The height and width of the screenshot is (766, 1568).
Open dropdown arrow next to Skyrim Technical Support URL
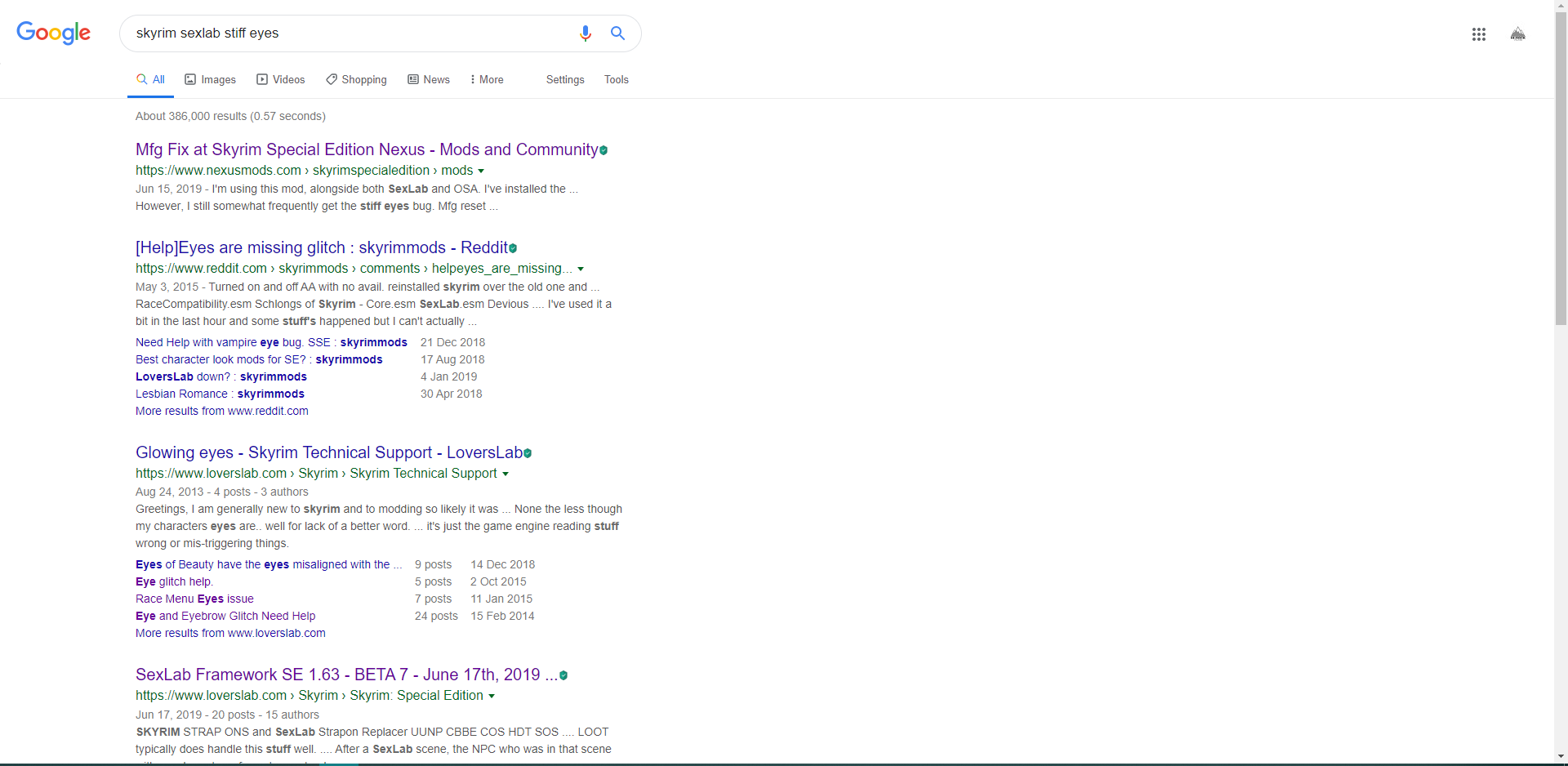(x=506, y=474)
